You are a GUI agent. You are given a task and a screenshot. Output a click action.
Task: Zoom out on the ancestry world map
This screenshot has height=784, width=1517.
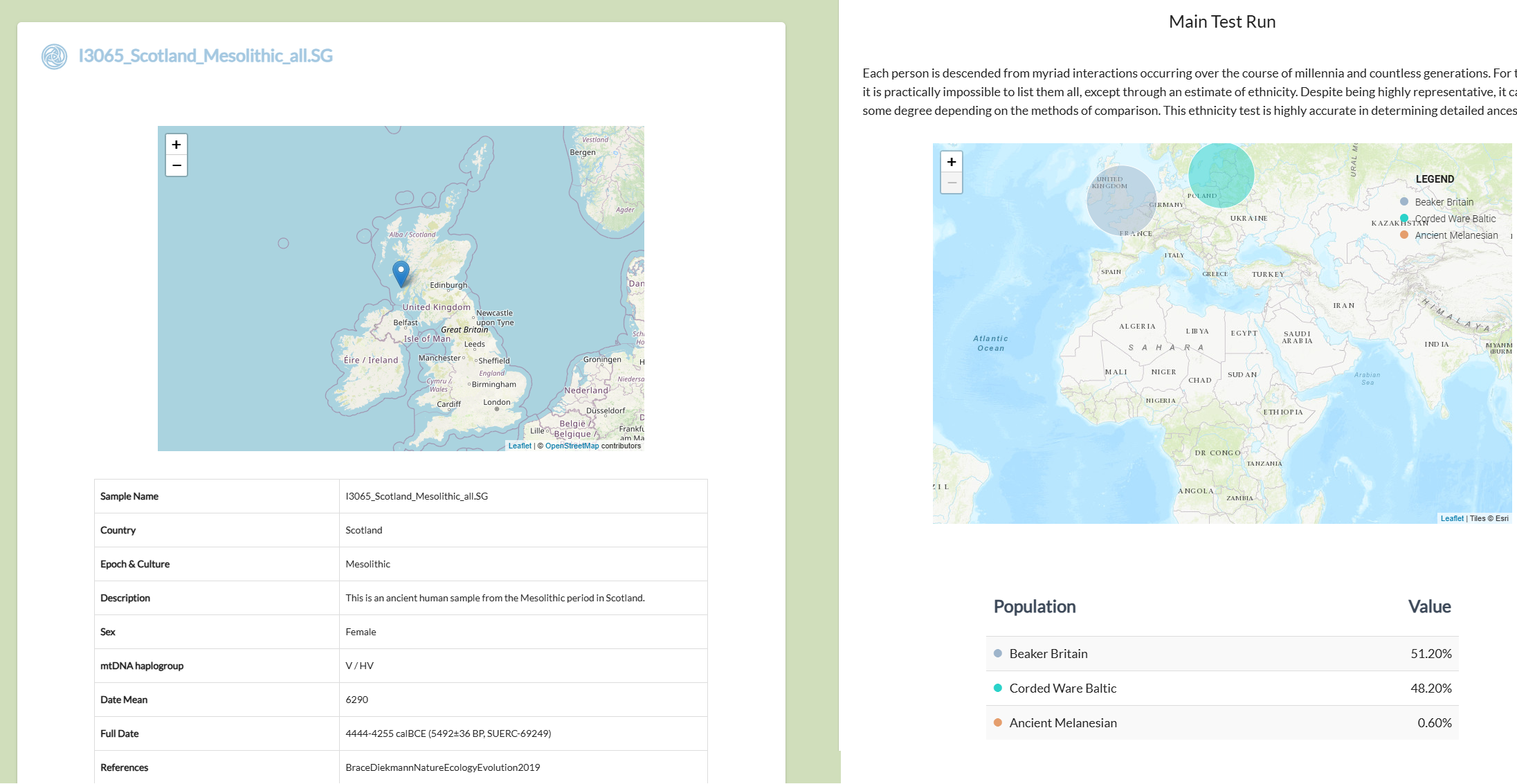point(952,183)
